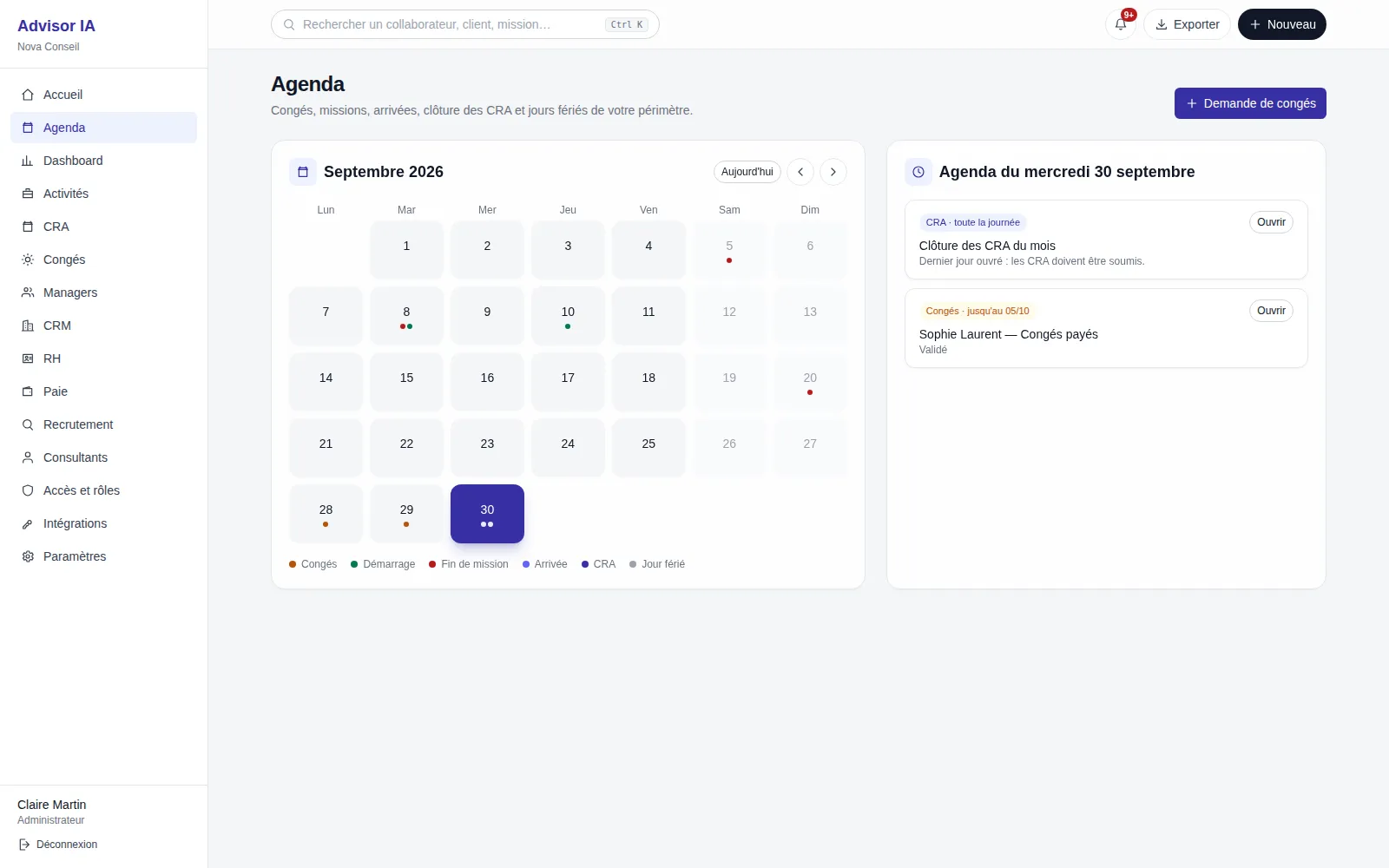Click the Exporter button
1389x868 pixels.
[1187, 24]
